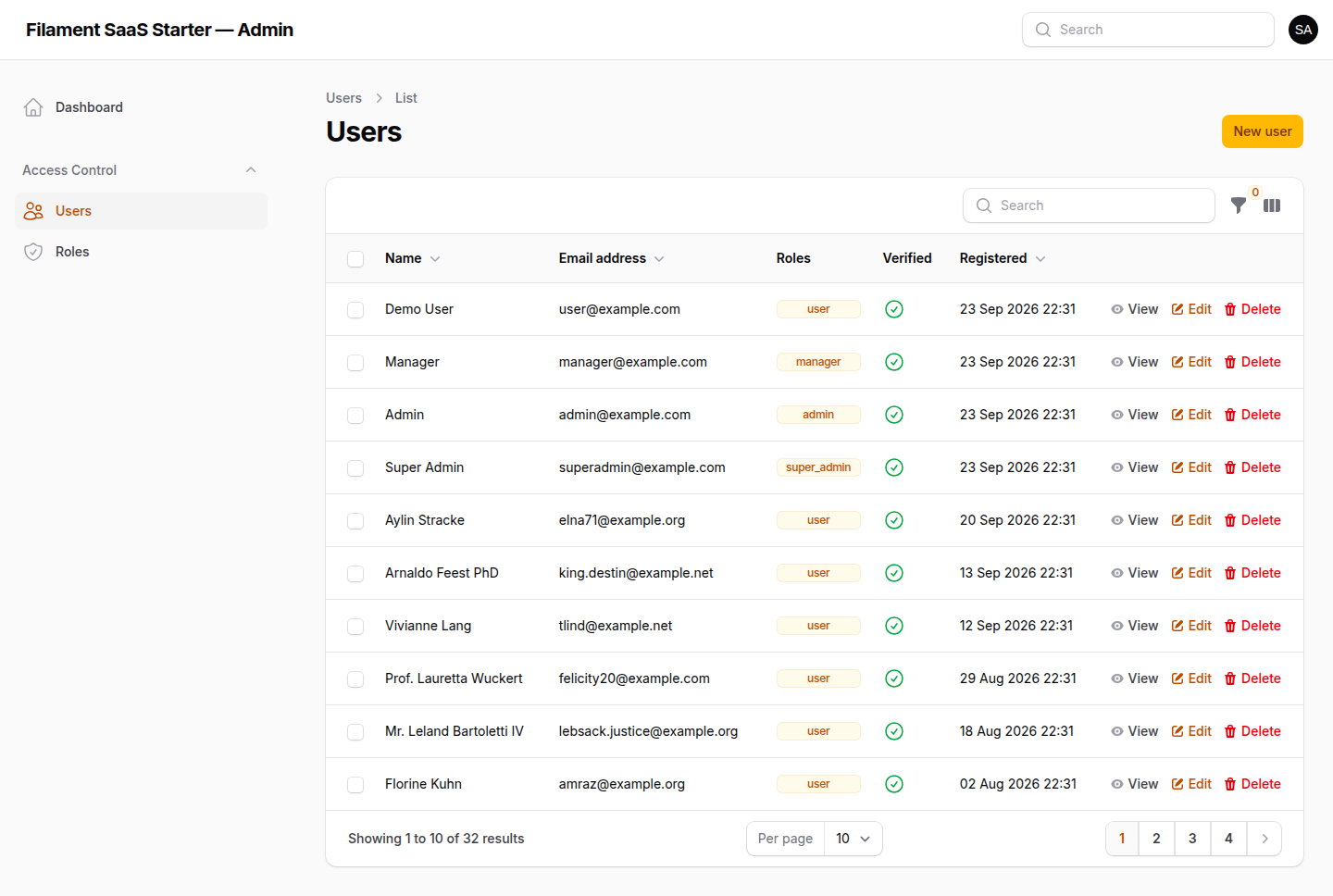Click the email elna71@example.org
This screenshot has height=896, width=1333.
622,520
